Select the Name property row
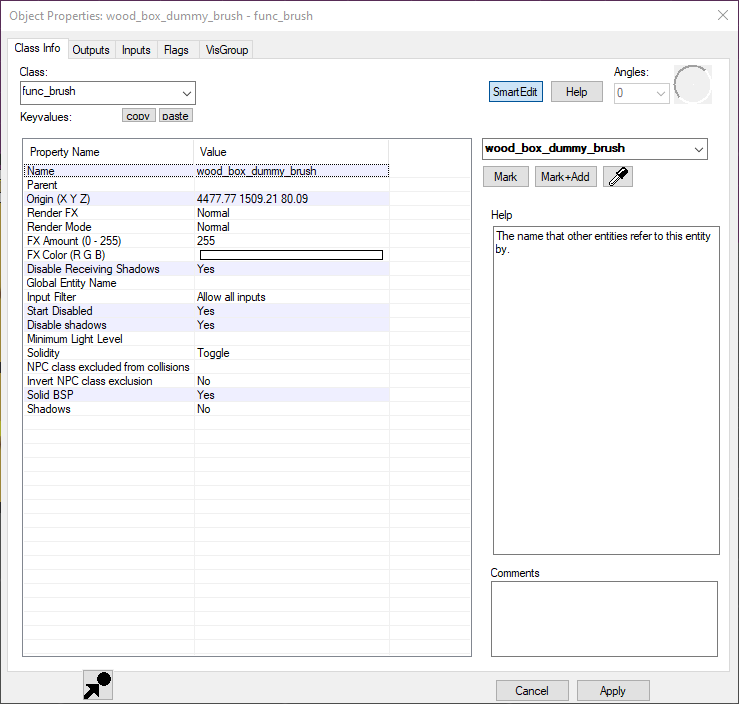Image resolution: width=739 pixels, height=704 pixels. click(206, 171)
